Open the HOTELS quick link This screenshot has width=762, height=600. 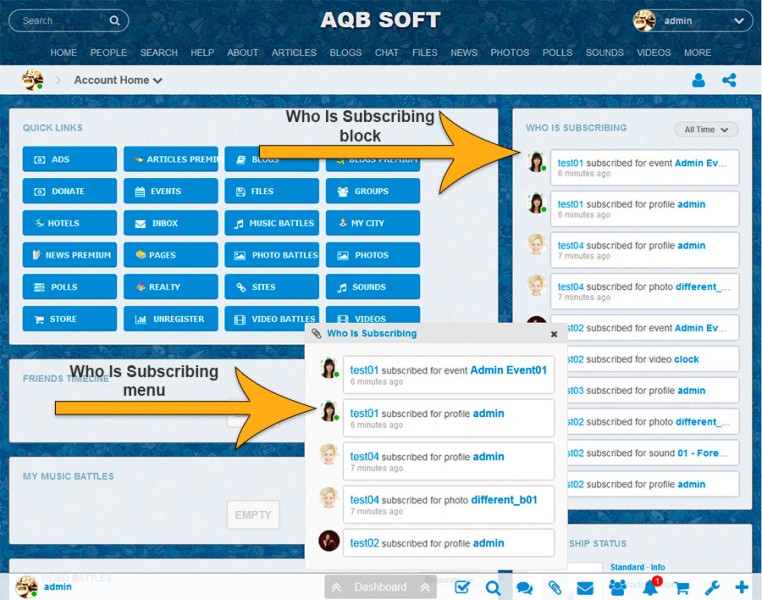point(69,223)
